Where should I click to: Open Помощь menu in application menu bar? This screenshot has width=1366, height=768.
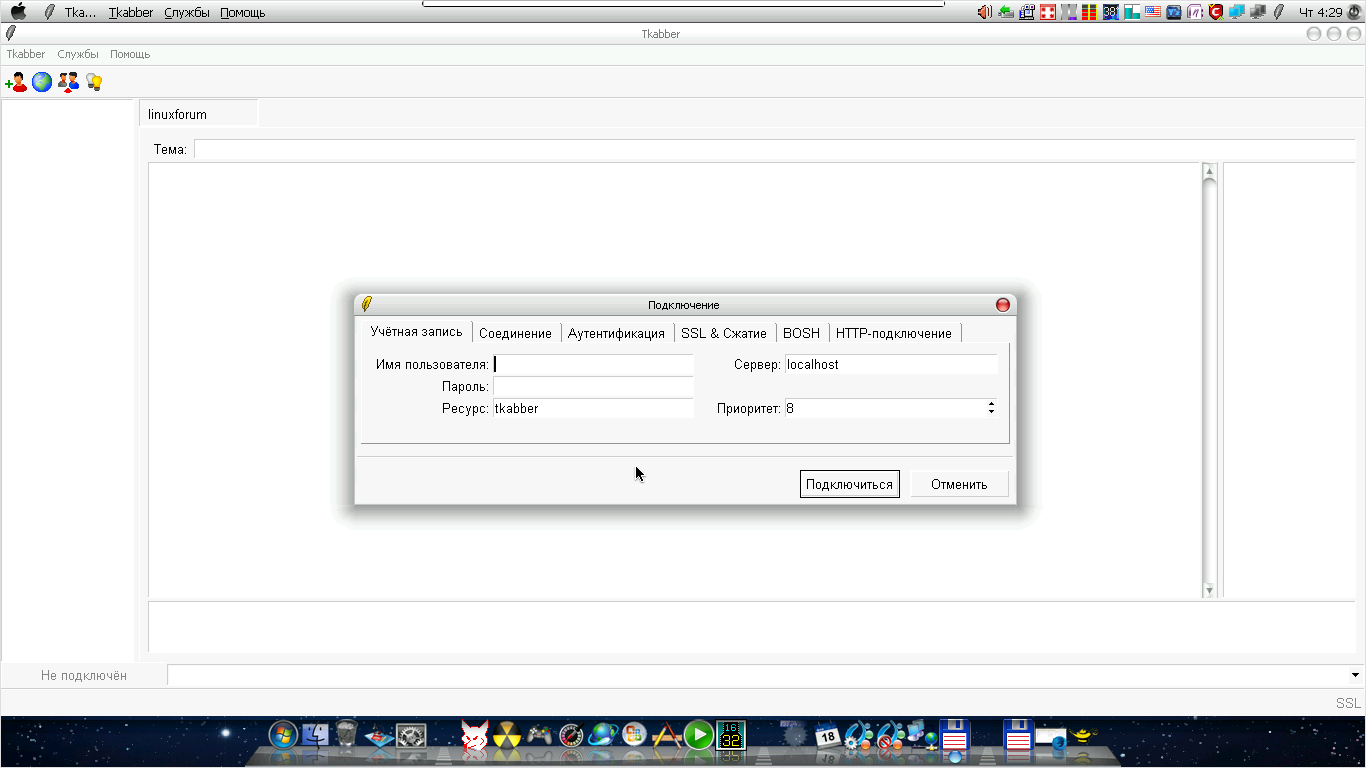[130, 54]
